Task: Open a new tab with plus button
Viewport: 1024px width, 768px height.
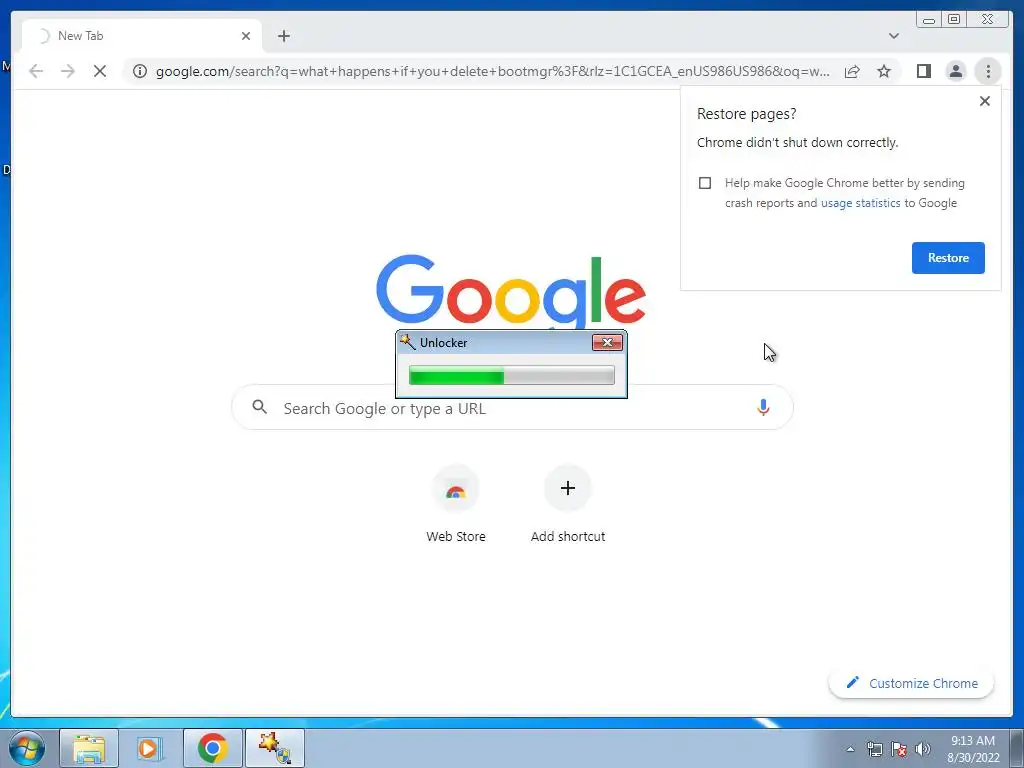Action: [283, 36]
